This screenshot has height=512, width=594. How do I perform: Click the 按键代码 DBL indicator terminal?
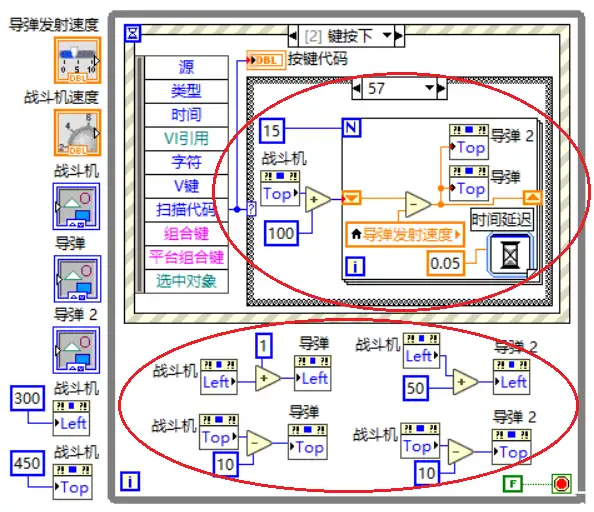(x=266, y=60)
